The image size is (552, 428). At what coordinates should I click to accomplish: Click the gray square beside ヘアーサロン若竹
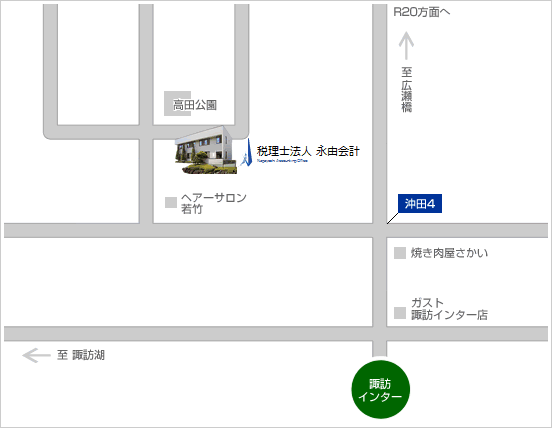(x=171, y=202)
